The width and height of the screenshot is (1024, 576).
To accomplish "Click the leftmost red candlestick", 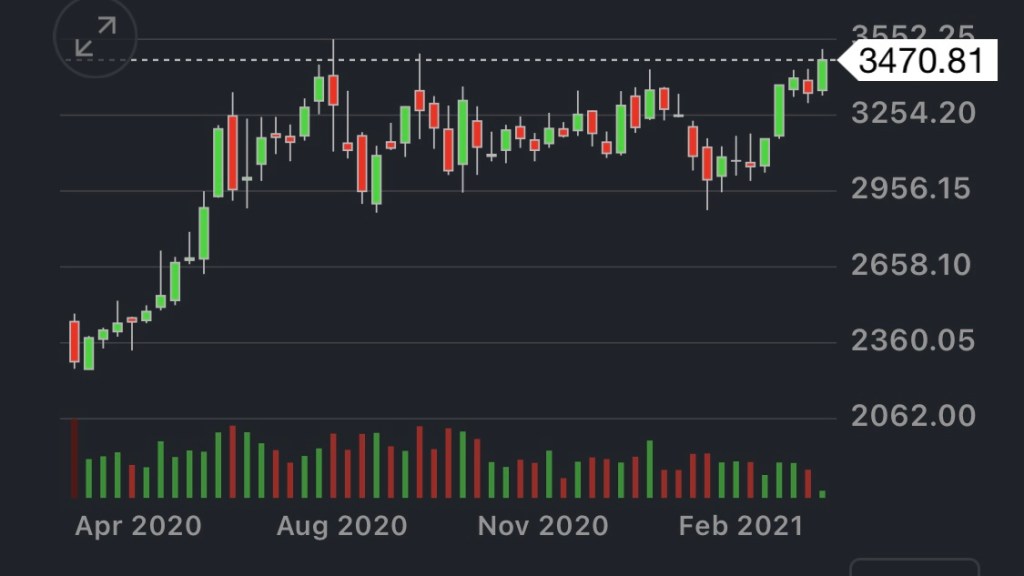I will [74, 341].
